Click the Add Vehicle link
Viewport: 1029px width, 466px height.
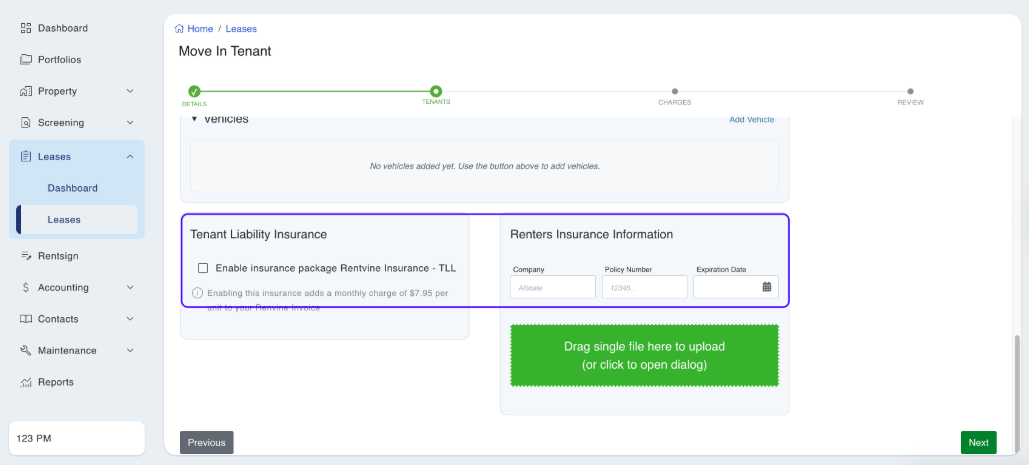[751, 120]
